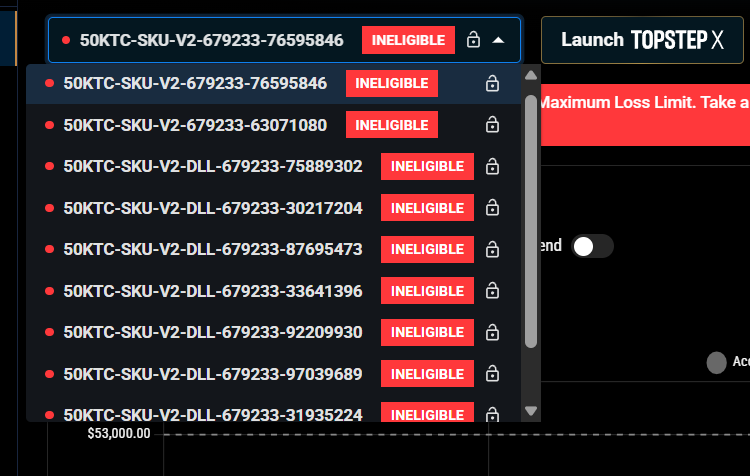Click lock icon for account ending 33641396
This screenshot has width=750, height=476.
(x=492, y=290)
